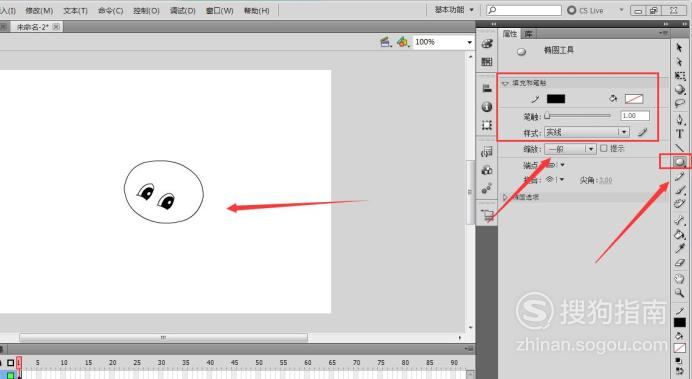Switch to the 库 library tab
This screenshot has width=692, height=379.
(x=528, y=34)
